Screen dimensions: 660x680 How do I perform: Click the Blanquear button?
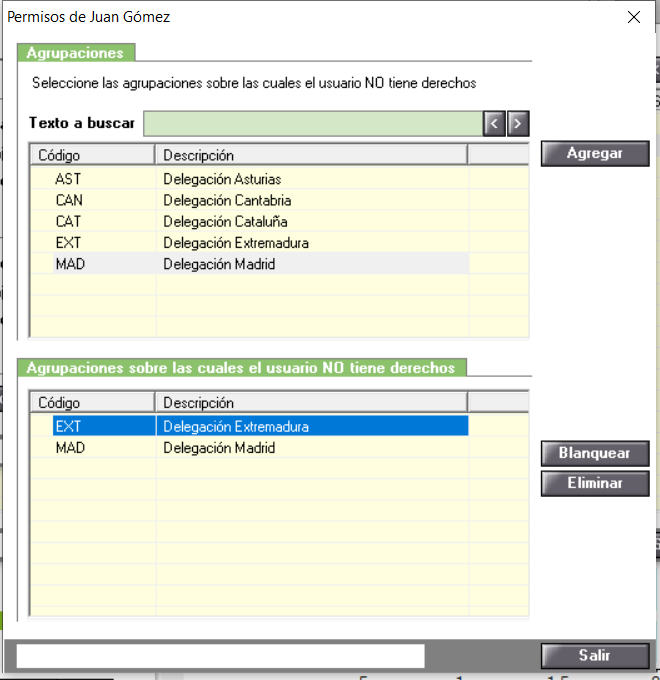click(595, 453)
